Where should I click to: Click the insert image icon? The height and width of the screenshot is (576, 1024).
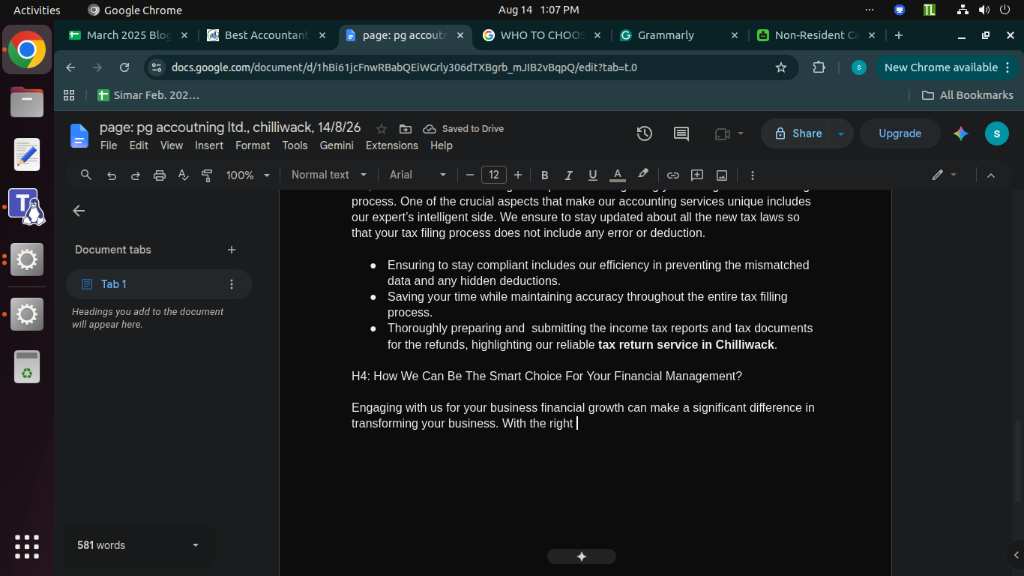(722, 175)
